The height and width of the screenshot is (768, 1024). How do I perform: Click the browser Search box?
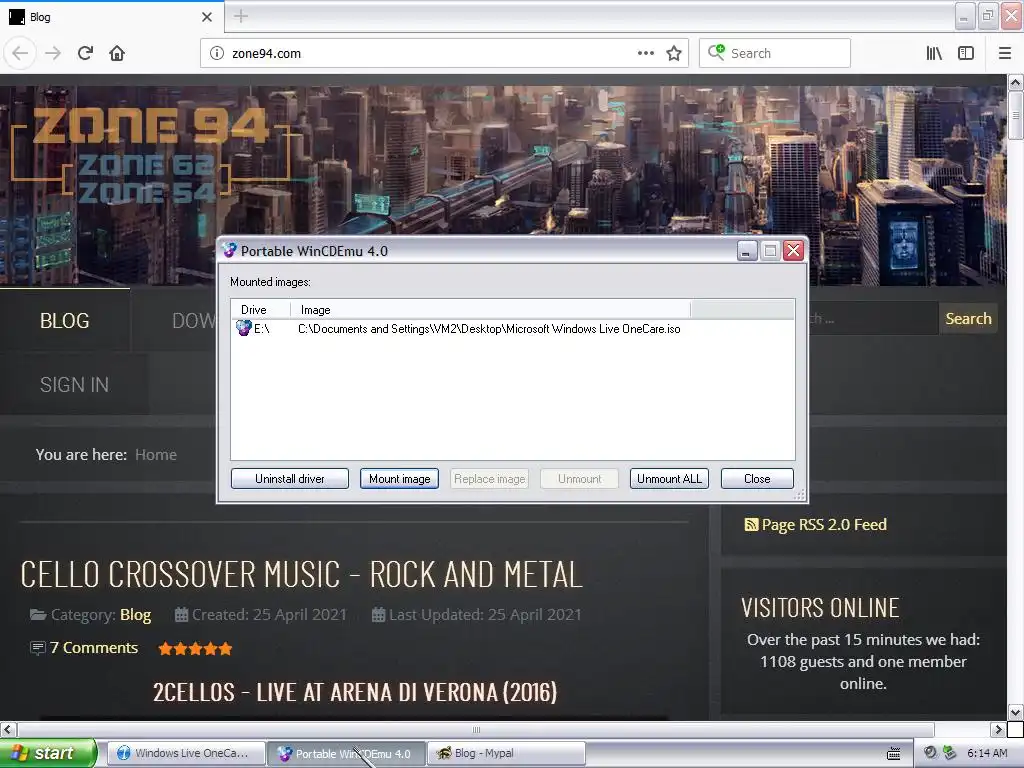[775, 54]
